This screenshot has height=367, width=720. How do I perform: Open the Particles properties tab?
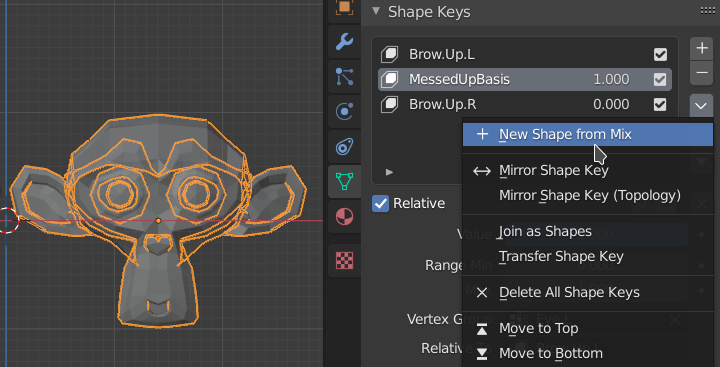click(x=344, y=77)
